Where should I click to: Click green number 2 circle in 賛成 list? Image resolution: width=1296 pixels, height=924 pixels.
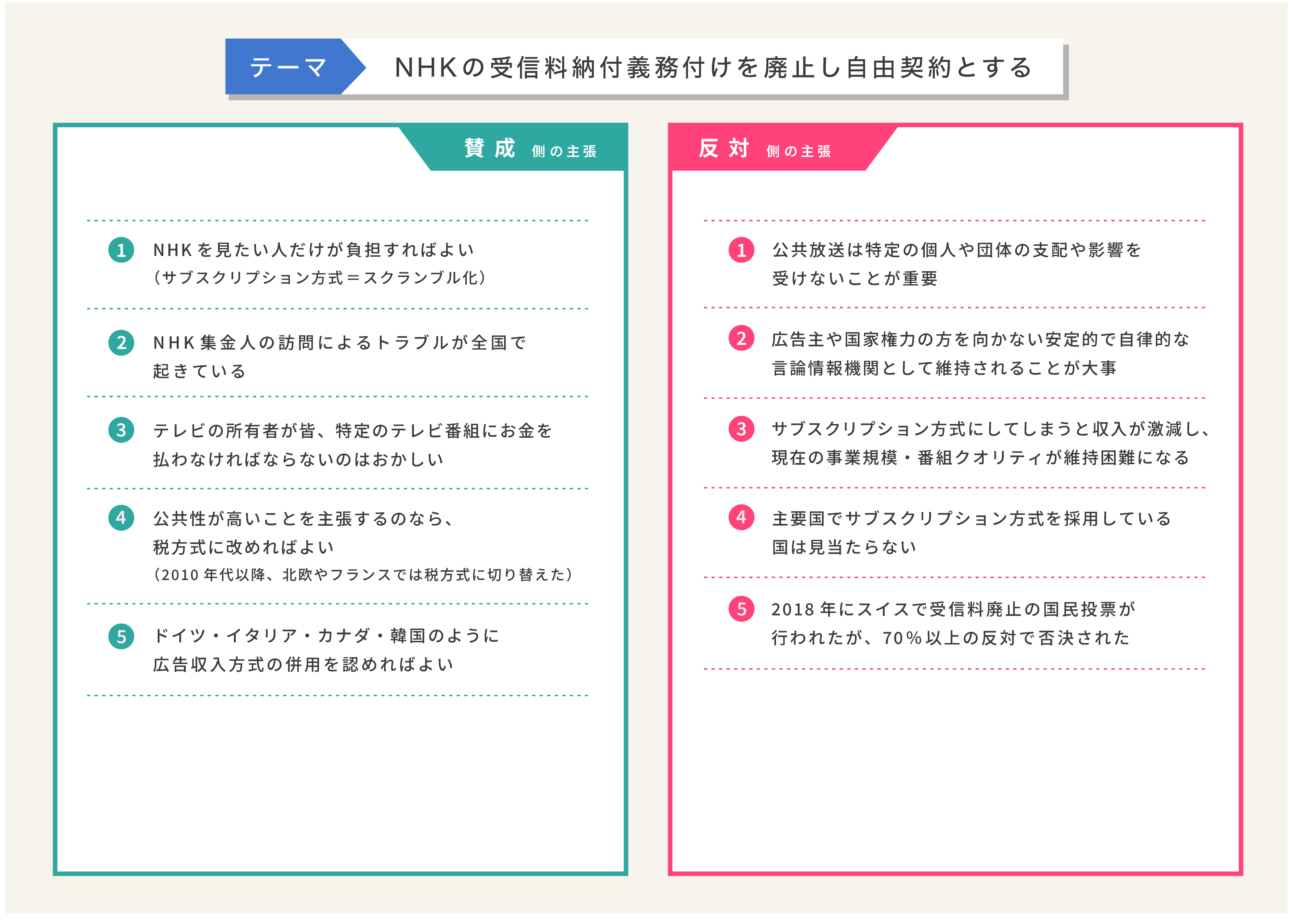coord(121,343)
